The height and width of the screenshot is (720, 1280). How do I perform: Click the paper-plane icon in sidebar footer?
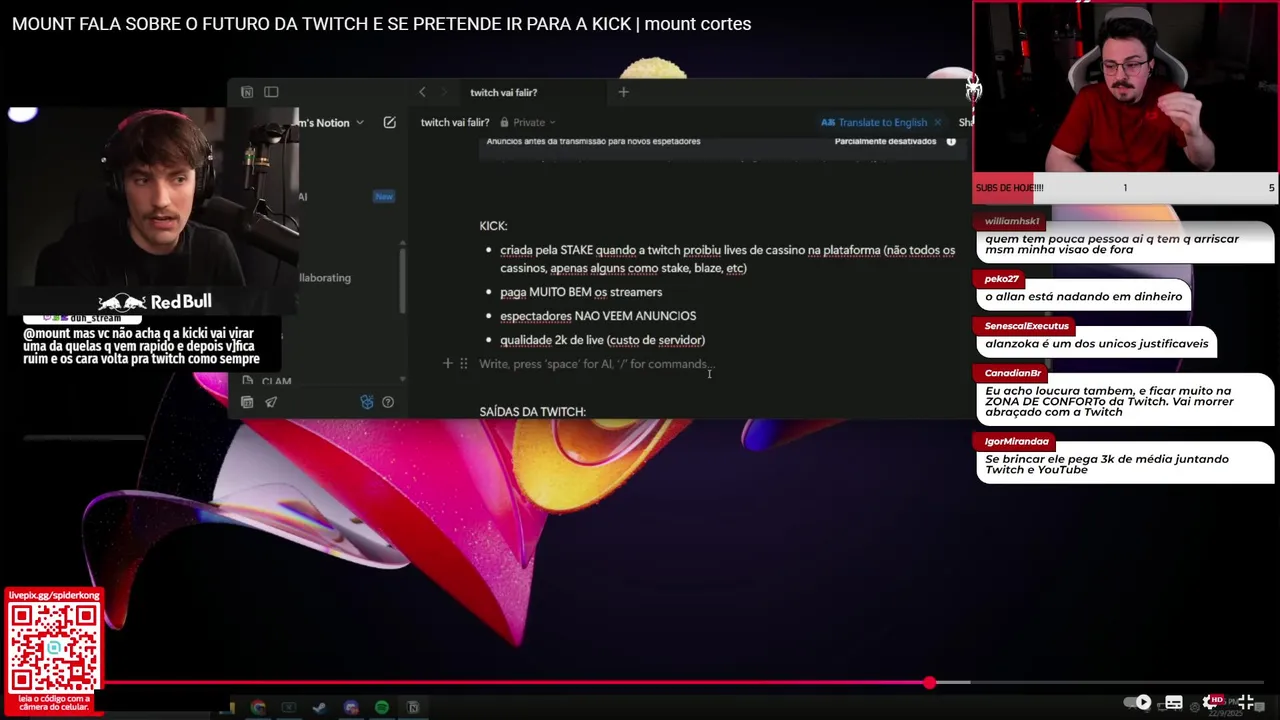(x=271, y=402)
